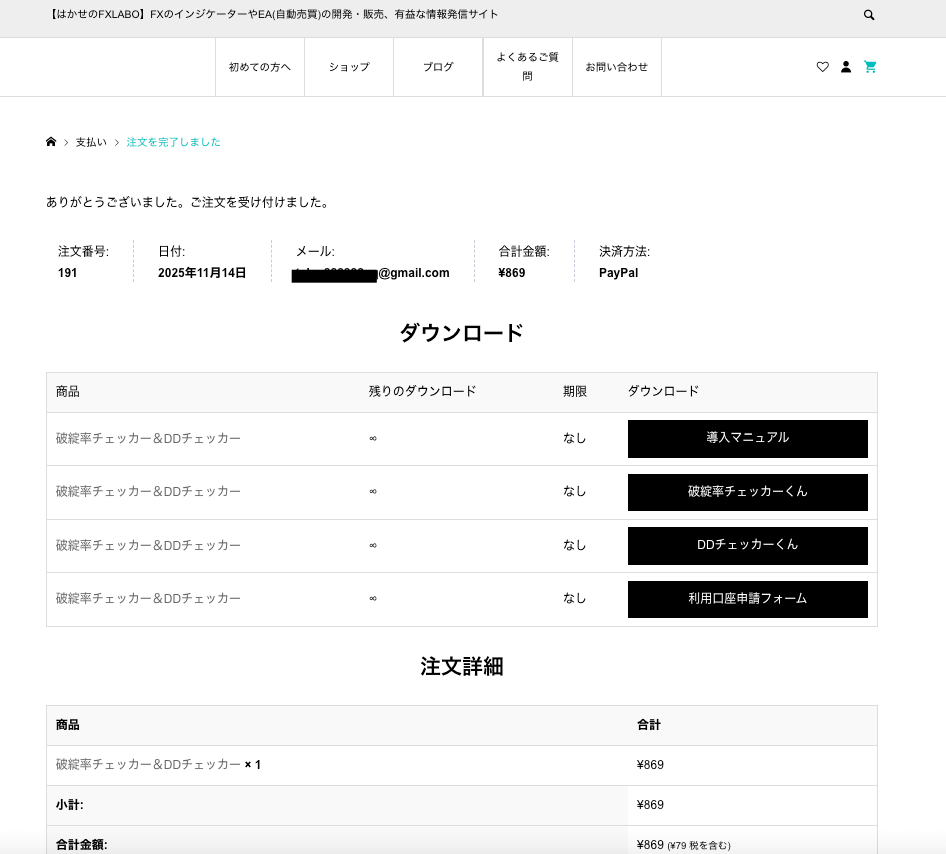Viewport: 946px width, 854px height.
Task: Open product link in fourth download row
Action: click(x=148, y=599)
